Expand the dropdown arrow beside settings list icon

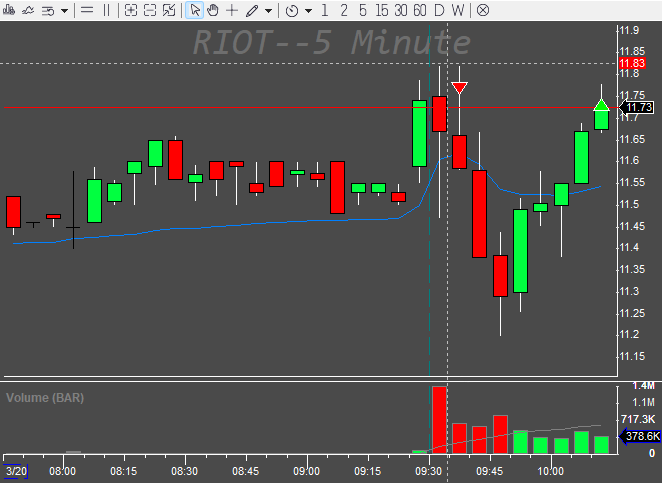point(64,11)
